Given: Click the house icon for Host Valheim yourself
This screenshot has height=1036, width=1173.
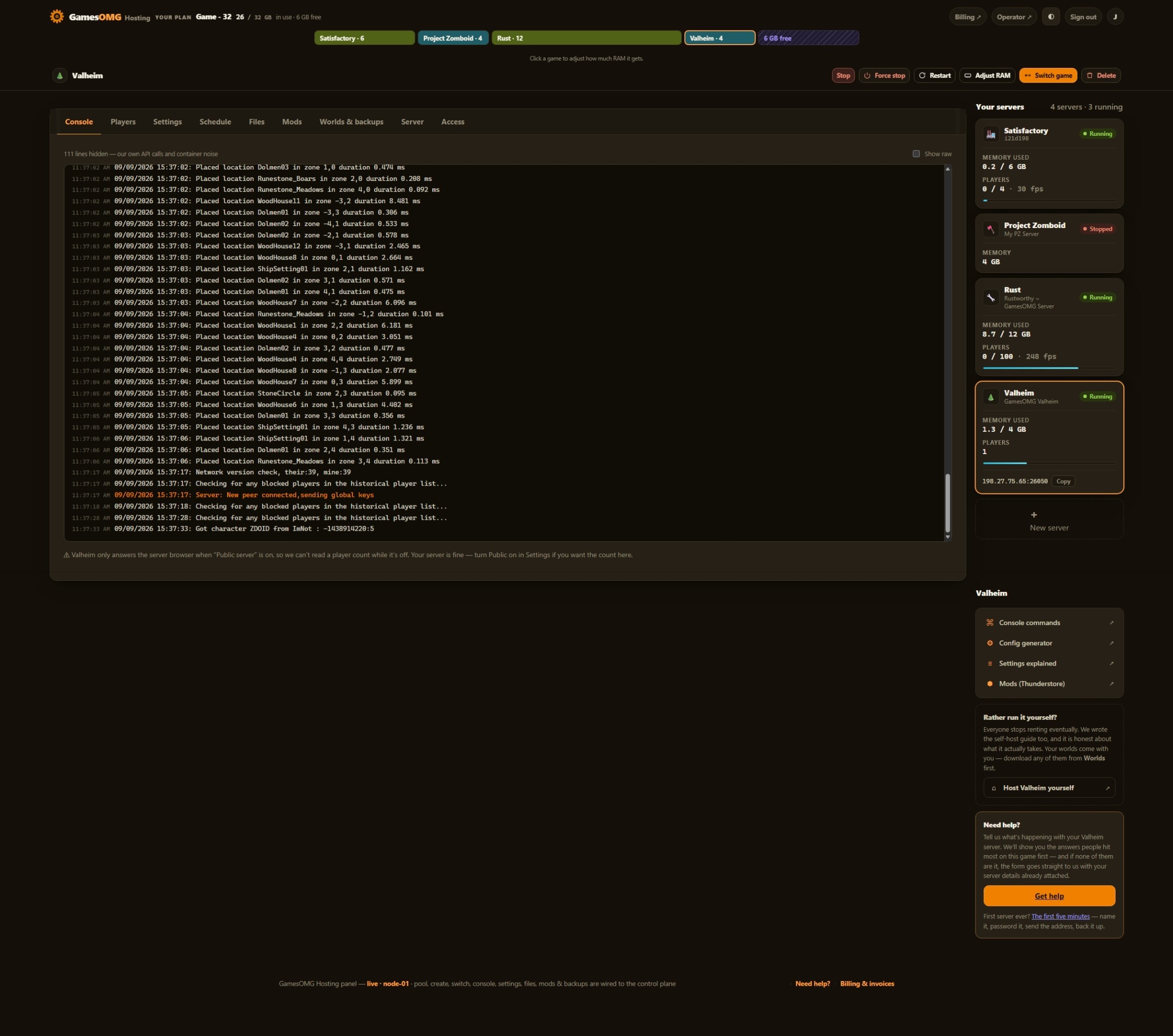Looking at the screenshot, I should coord(993,788).
